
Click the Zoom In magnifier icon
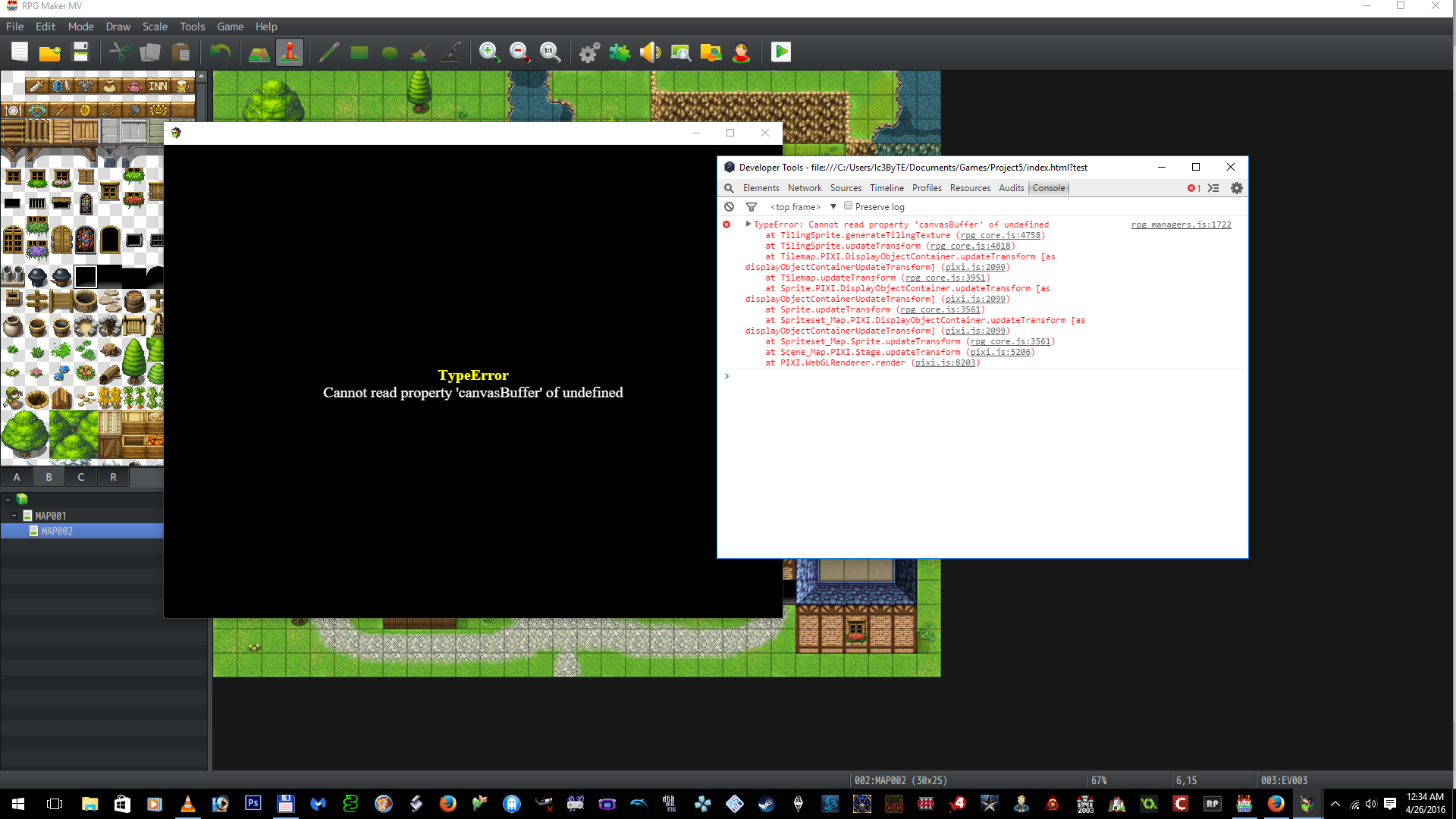pos(489,52)
